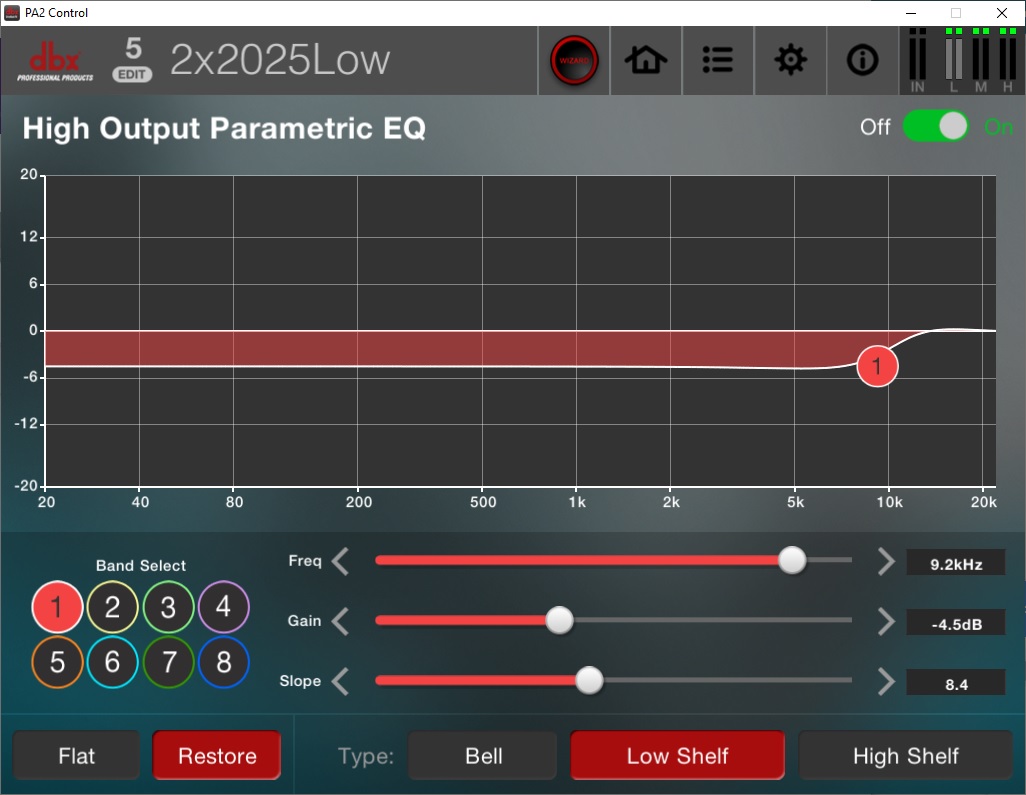Click the Gain slider knob
Screen dimensions: 1026x795
pyautogui.click(x=559, y=620)
